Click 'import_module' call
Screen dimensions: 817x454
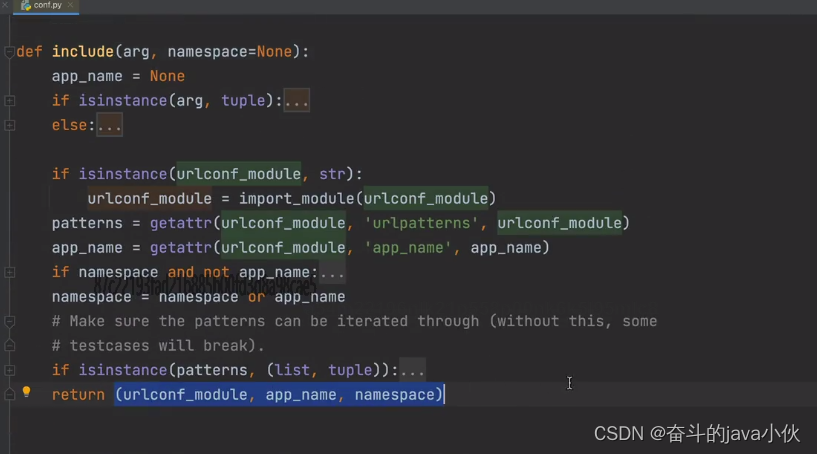(296, 199)
